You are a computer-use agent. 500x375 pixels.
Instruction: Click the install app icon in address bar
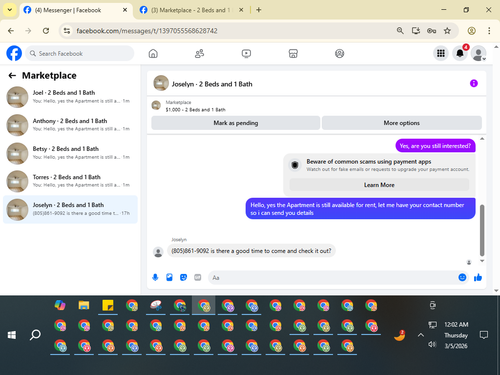416,31
